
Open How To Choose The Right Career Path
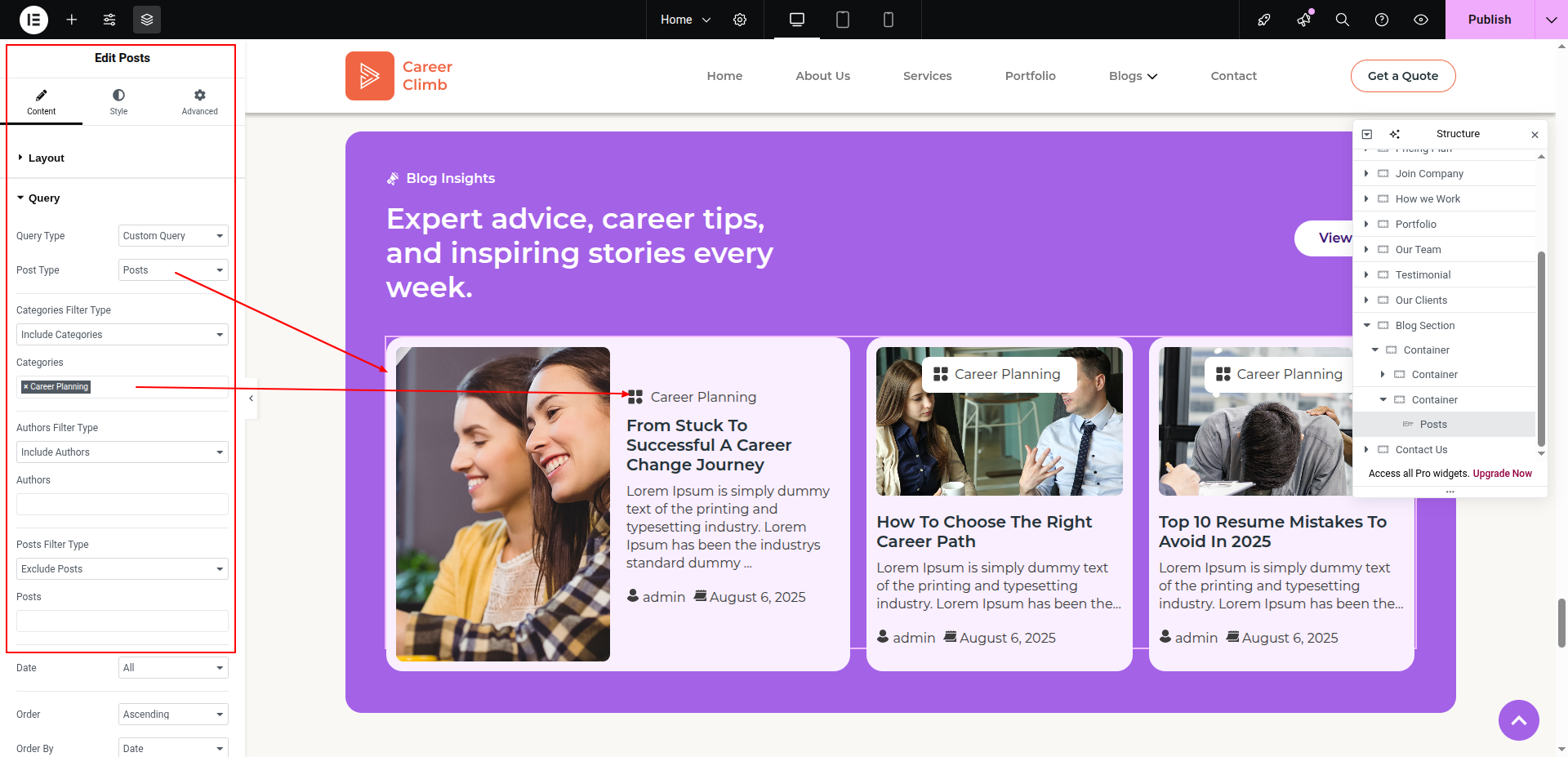click(x=984, y=532)
